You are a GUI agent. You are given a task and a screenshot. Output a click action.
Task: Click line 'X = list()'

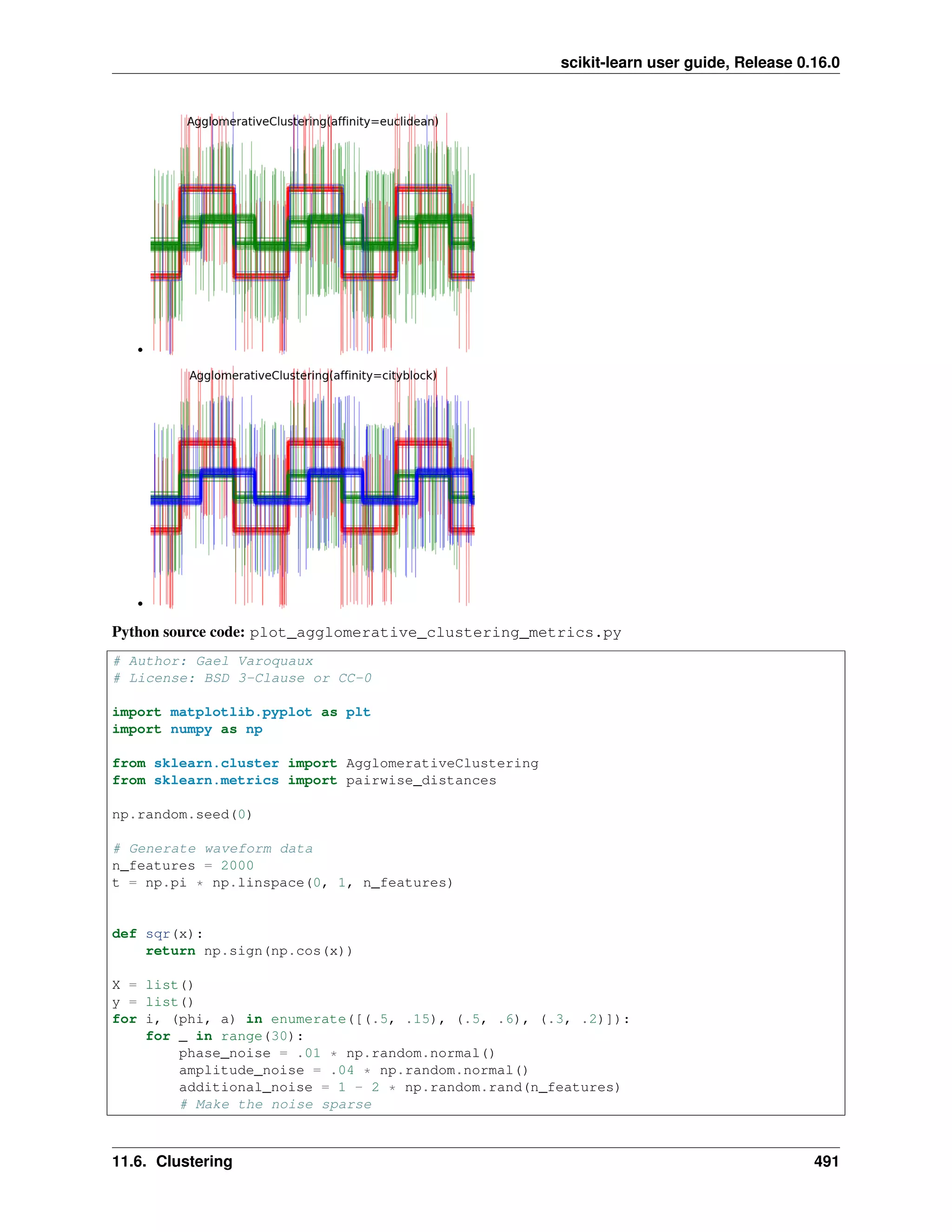point(153,985)
